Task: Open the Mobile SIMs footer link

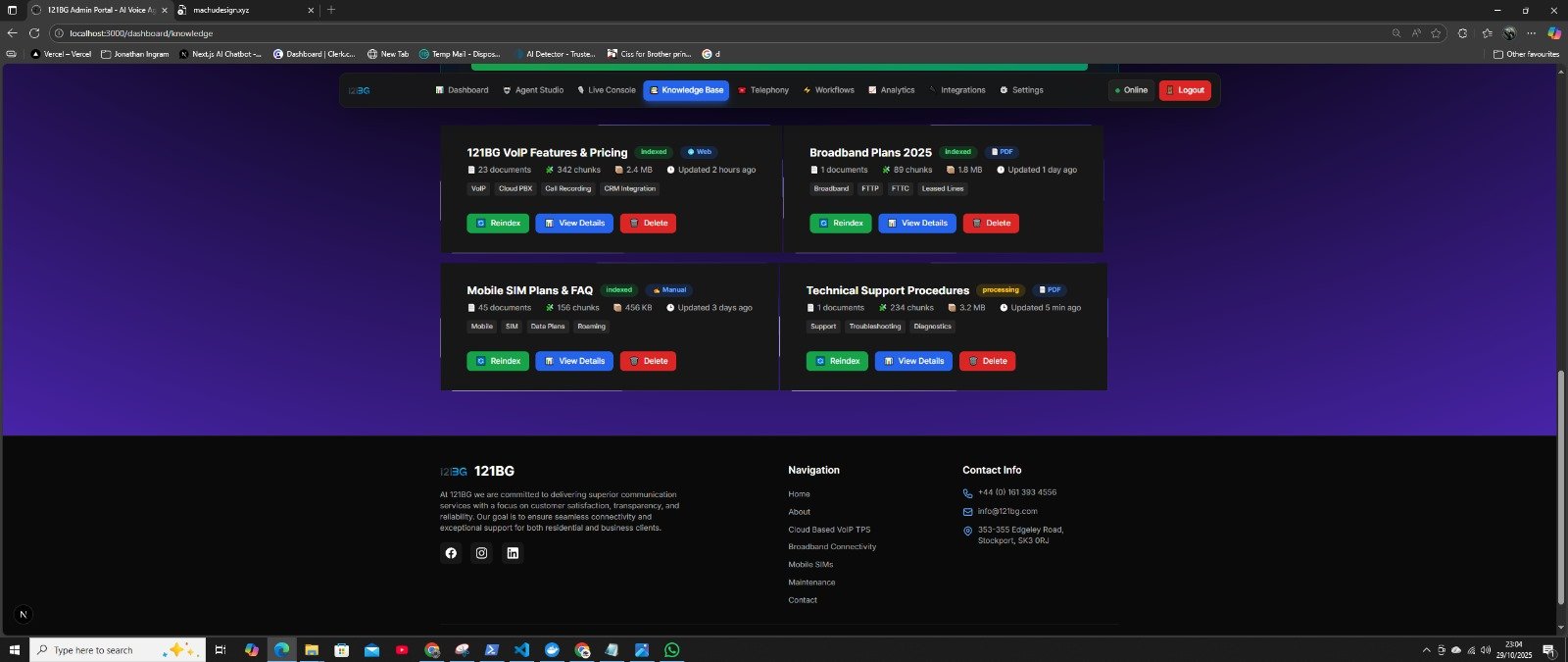Action: (810, 565)
